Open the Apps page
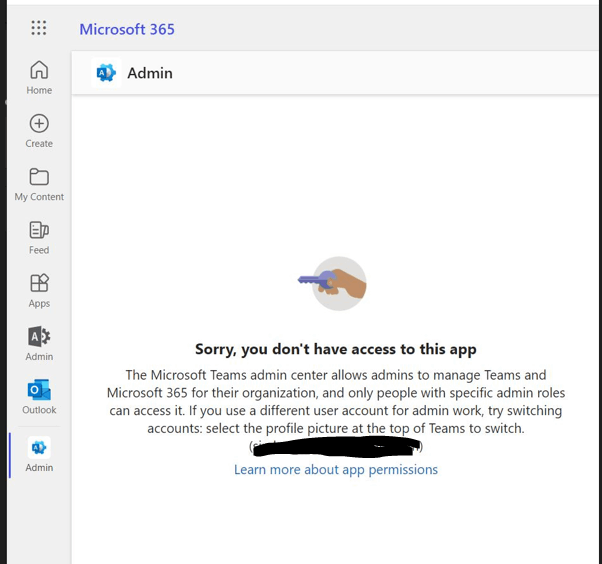The image size is (602, 564). 39,291
